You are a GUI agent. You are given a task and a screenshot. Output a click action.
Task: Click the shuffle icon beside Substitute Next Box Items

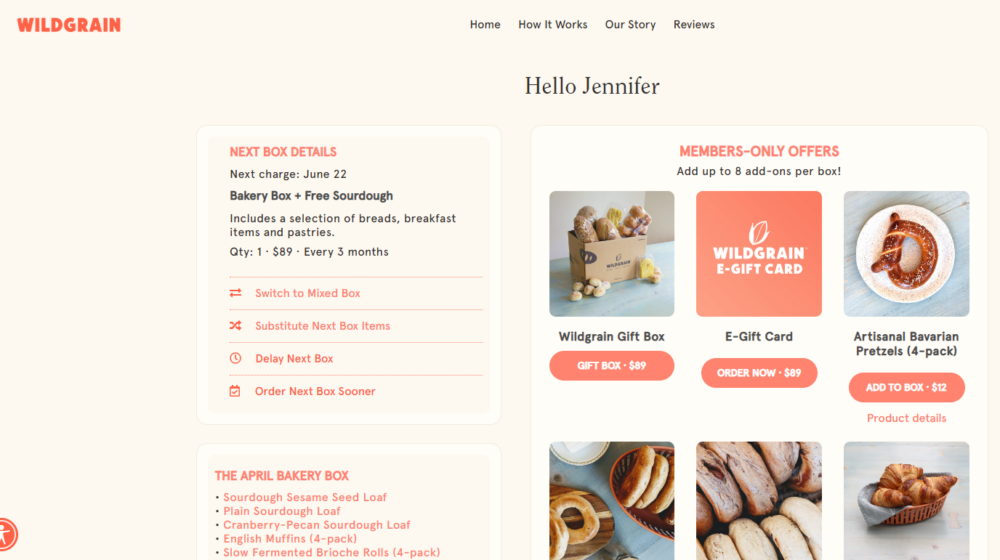[x=235, y=325]
